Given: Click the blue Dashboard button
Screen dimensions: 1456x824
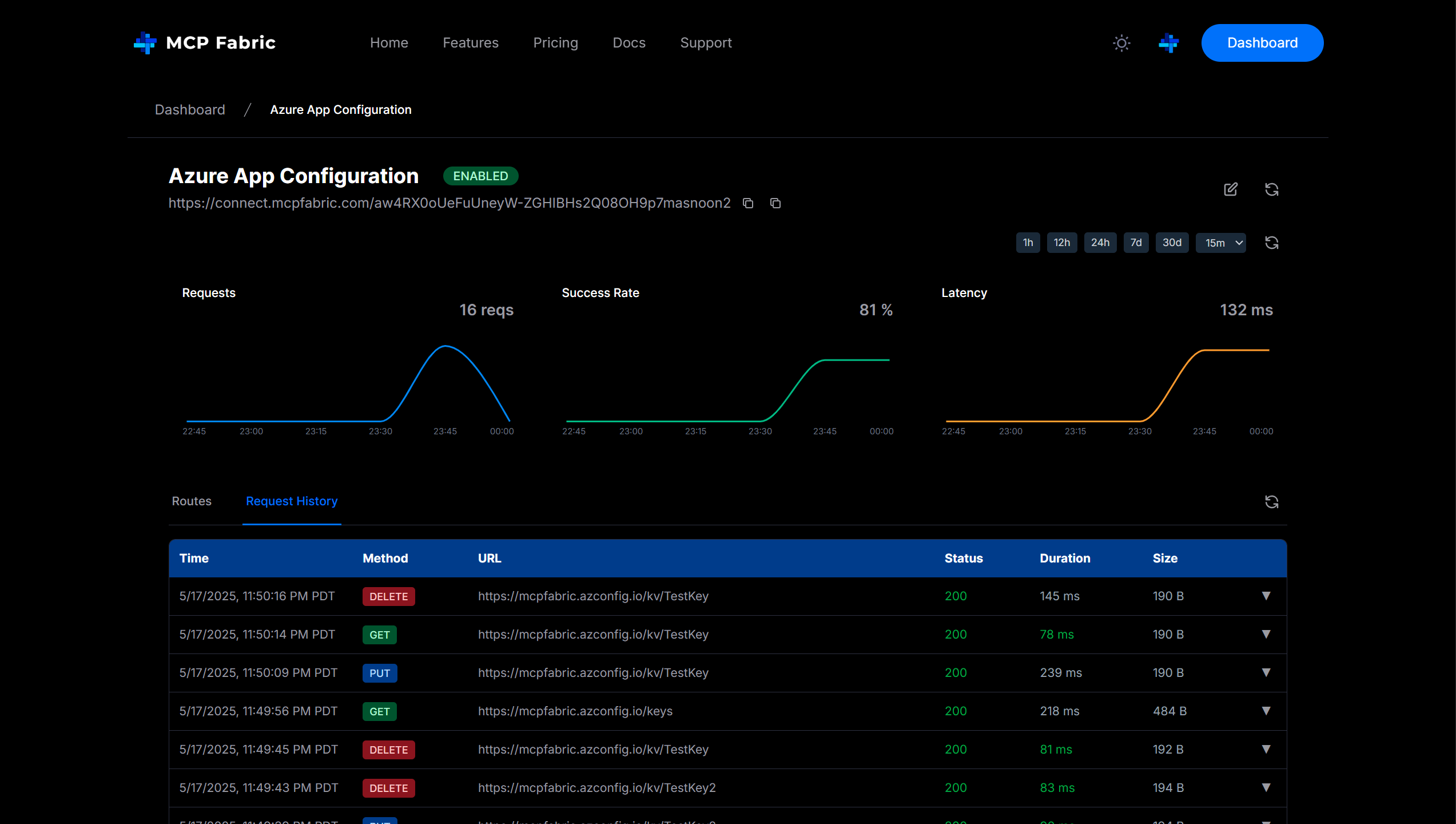Looking at the screenshot, I should click(1262, 43).
